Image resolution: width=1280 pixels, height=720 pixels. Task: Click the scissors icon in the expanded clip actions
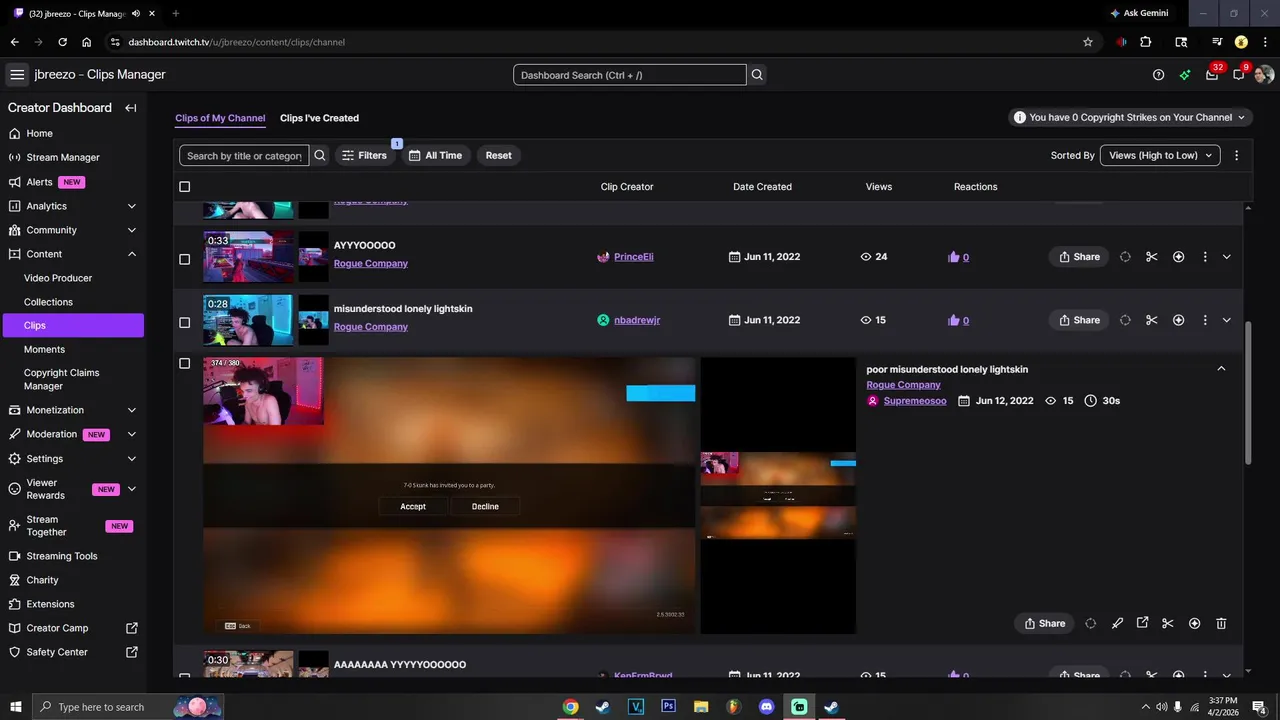click(x=1168, y=623)
